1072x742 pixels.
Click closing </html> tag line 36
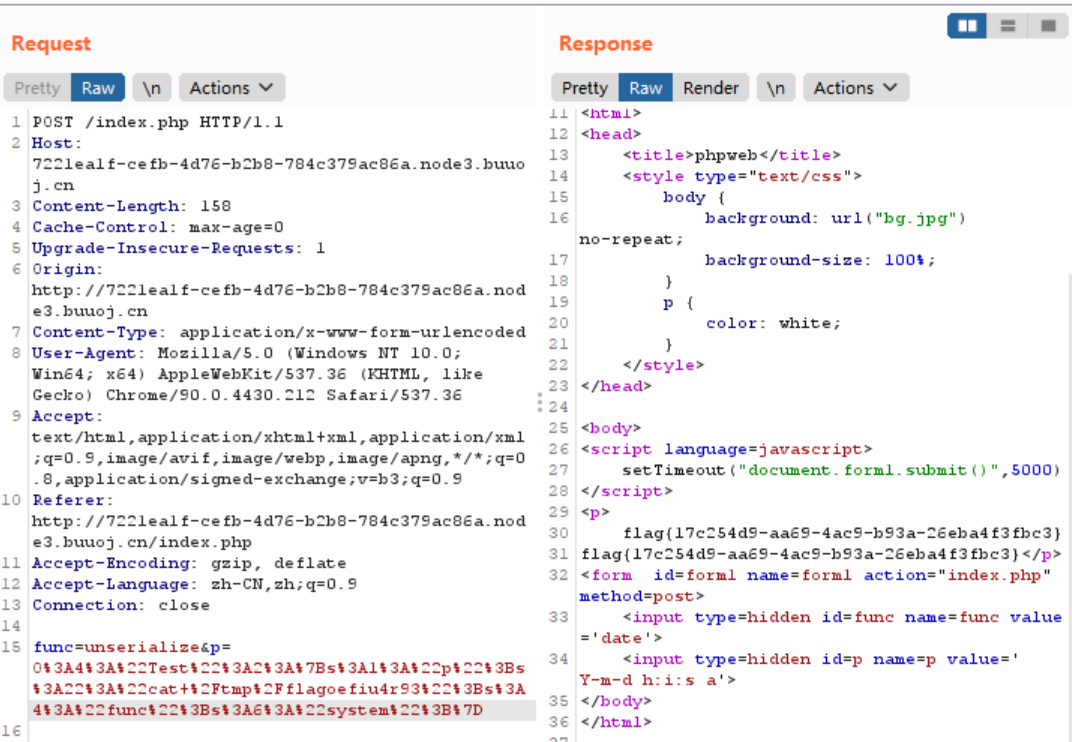[x=616, y=722]
